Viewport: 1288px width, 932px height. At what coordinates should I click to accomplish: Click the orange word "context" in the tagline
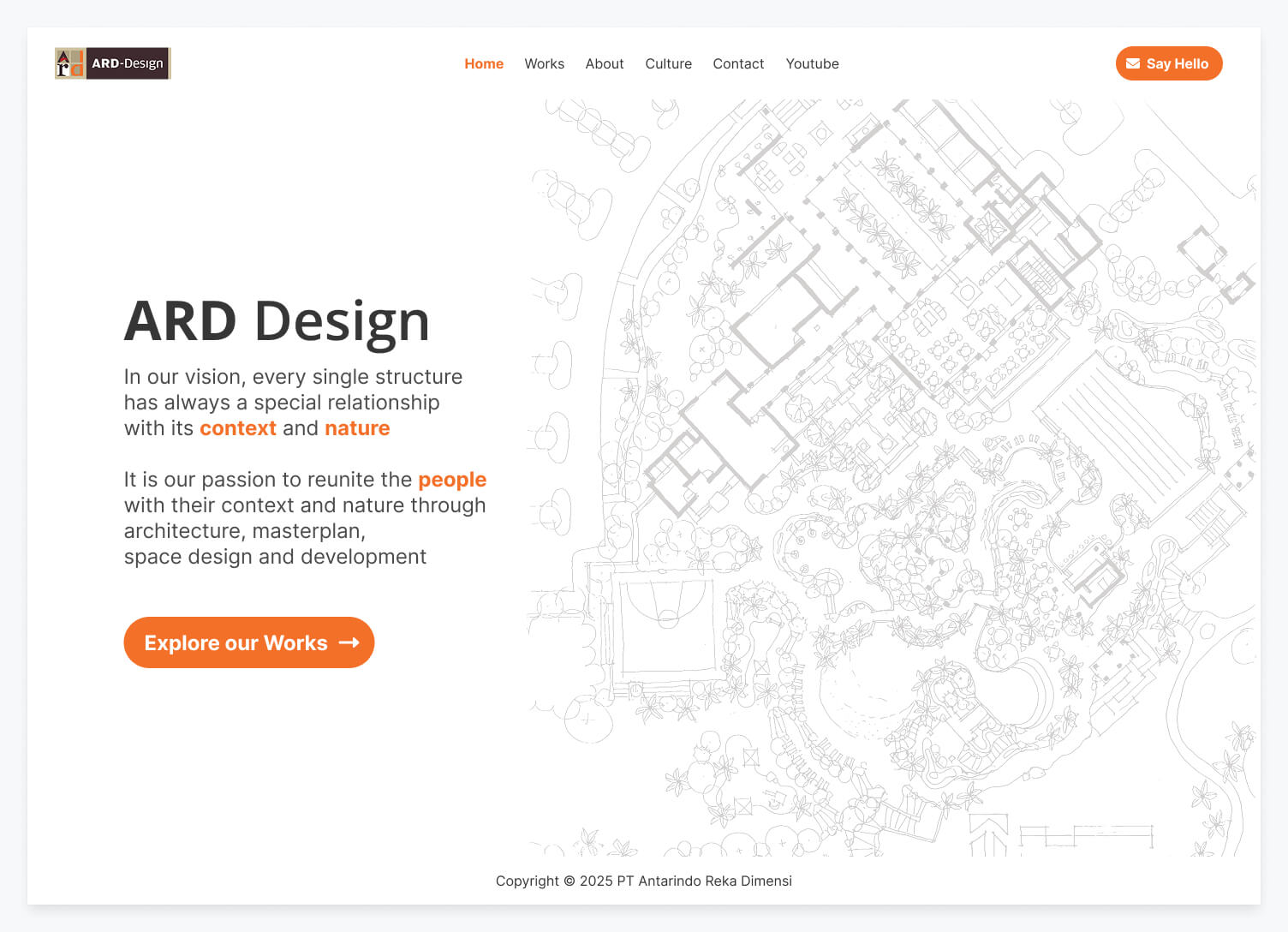[238, 428]
